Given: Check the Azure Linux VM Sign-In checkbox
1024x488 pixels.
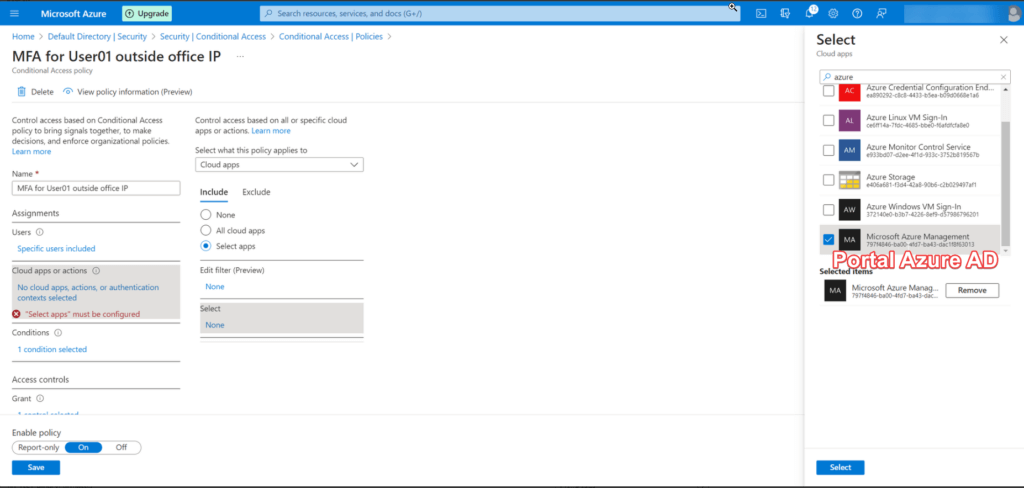Looking at the screenshot, I should 828,121.
